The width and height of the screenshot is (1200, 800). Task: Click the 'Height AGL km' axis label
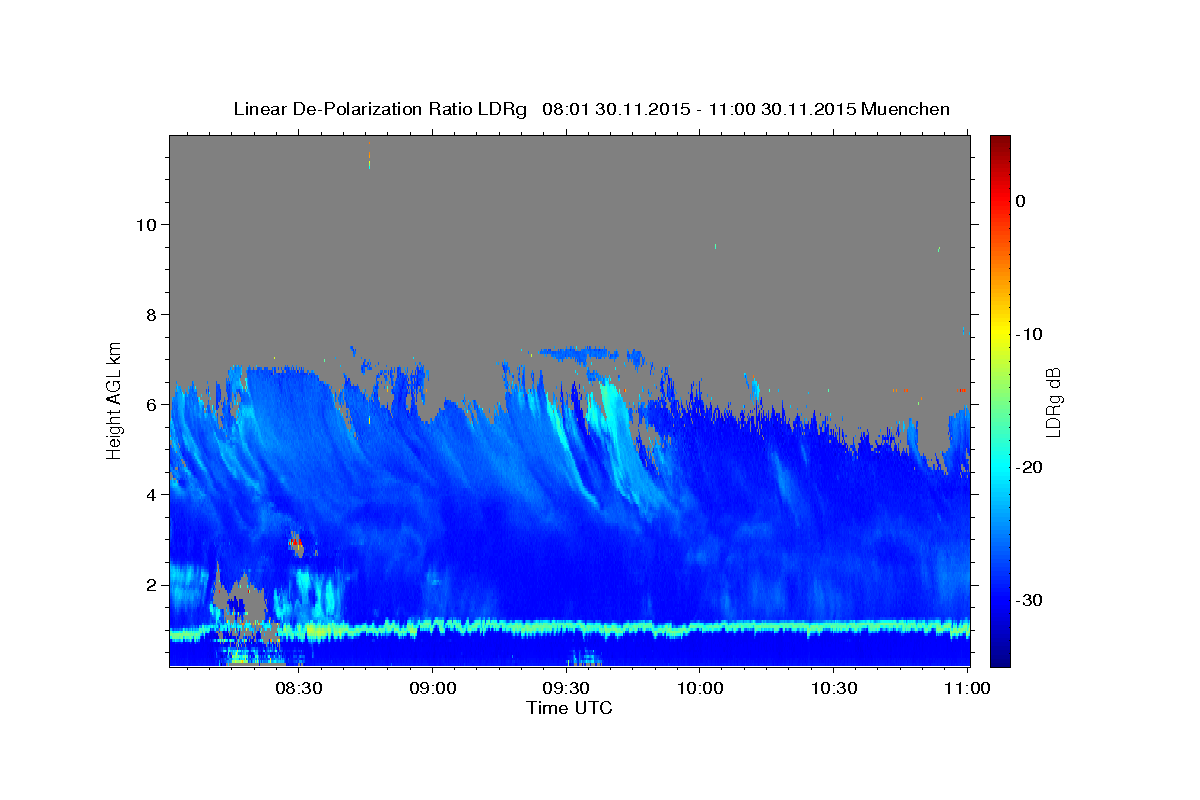(114, 400)
